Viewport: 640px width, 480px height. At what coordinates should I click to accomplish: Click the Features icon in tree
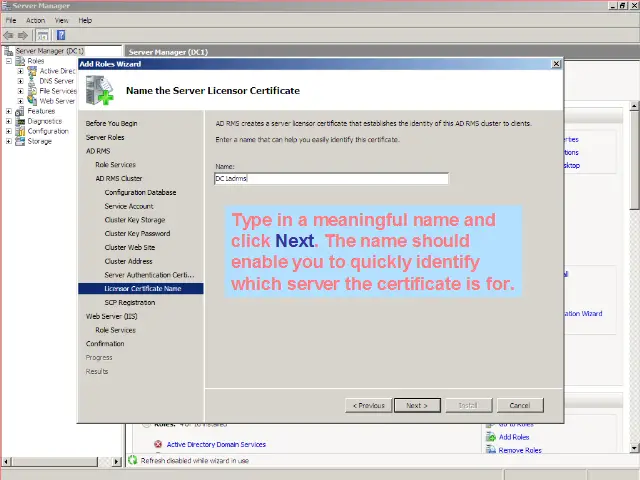coord(20,111)
